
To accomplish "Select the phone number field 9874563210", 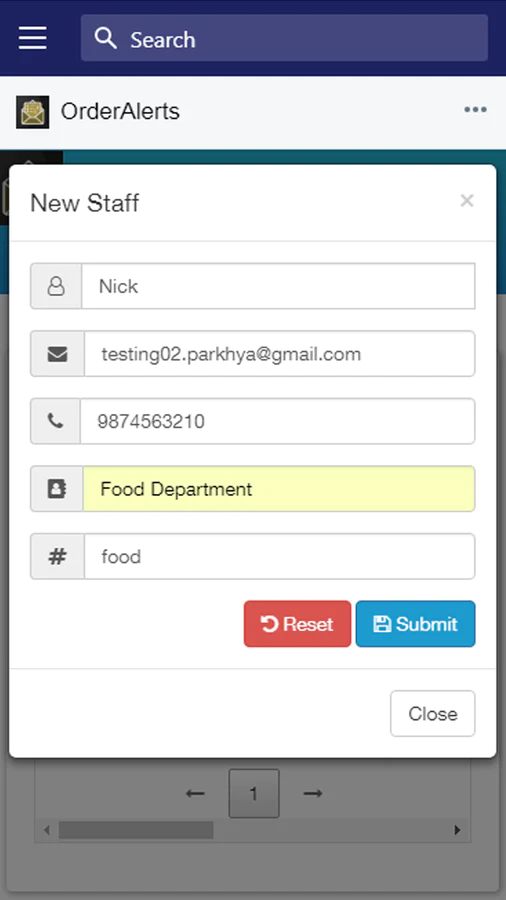I will point(278,421).
